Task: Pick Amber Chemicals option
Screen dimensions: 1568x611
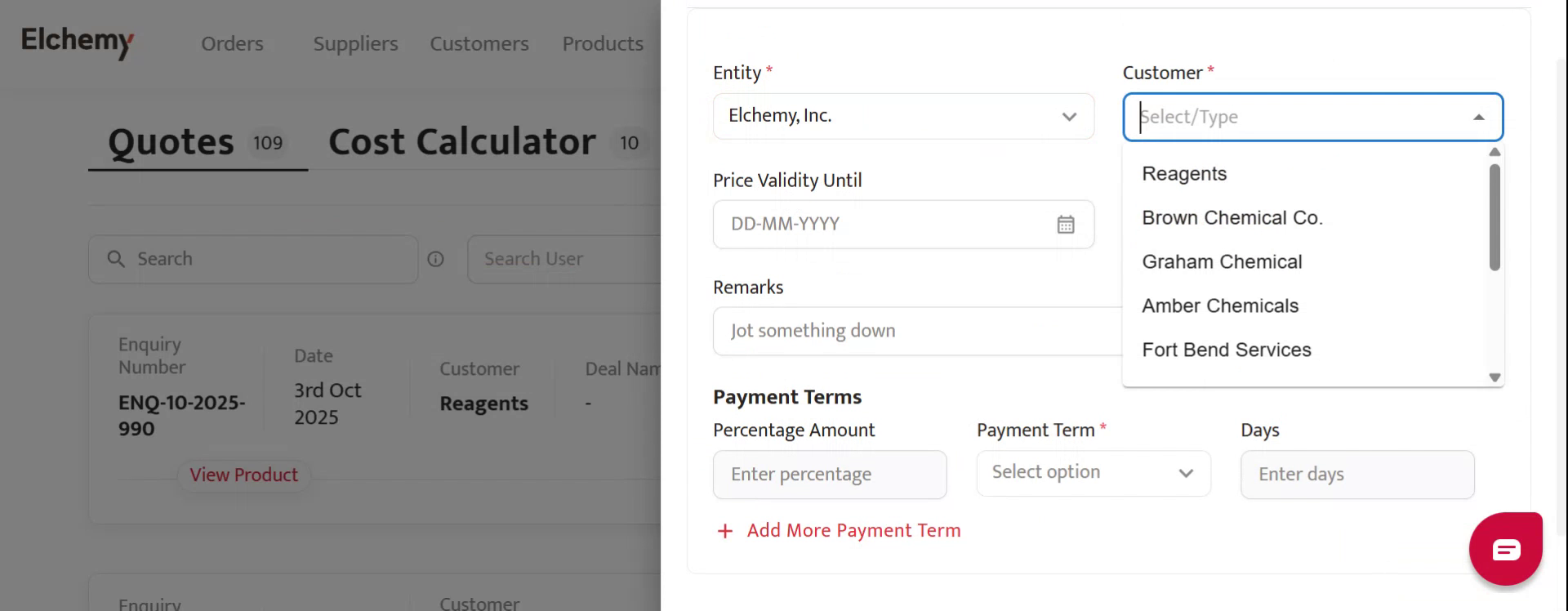Action: pos(1220,306)
